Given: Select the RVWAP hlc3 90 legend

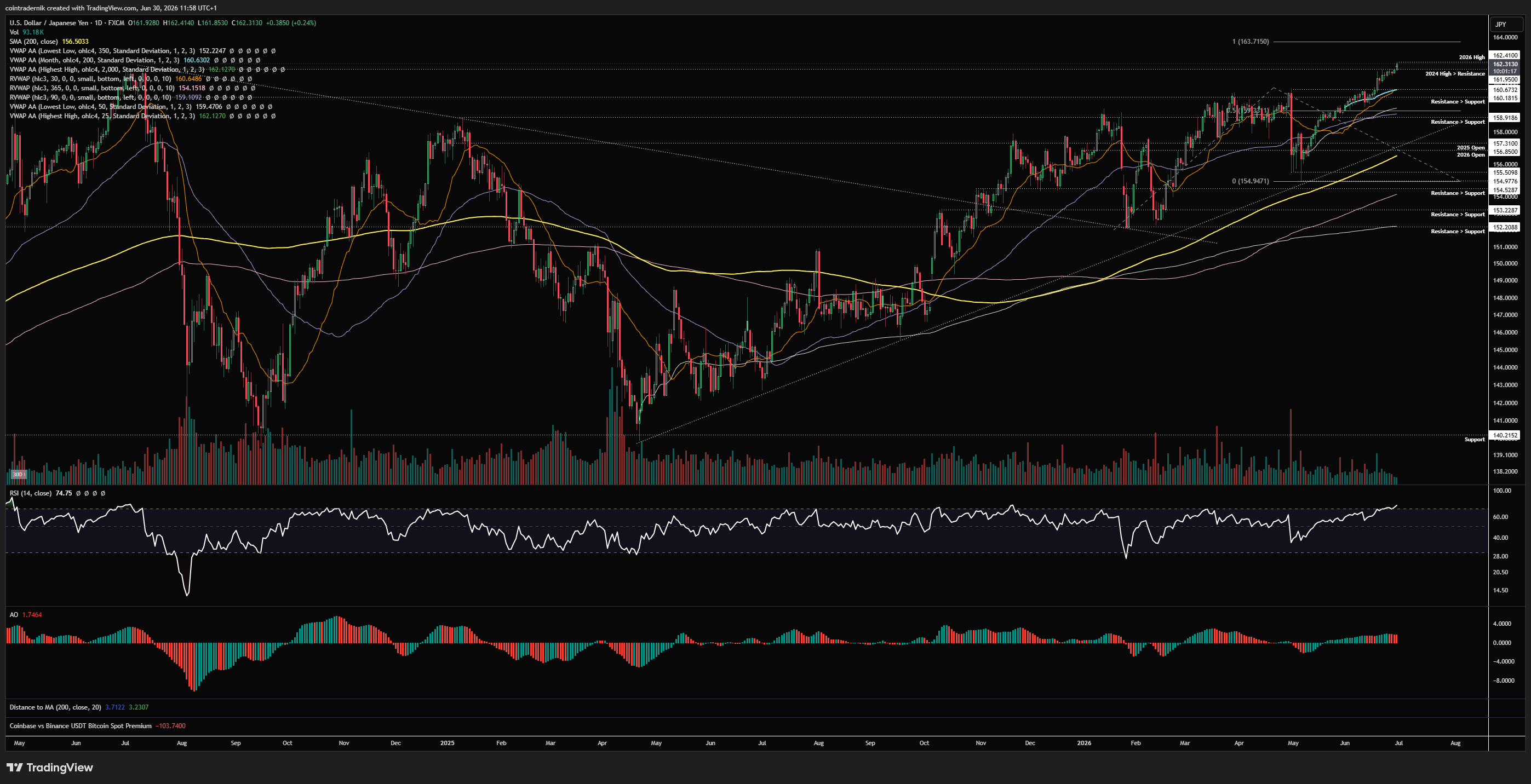Looking at the screenshot, I should coord(131,97).
